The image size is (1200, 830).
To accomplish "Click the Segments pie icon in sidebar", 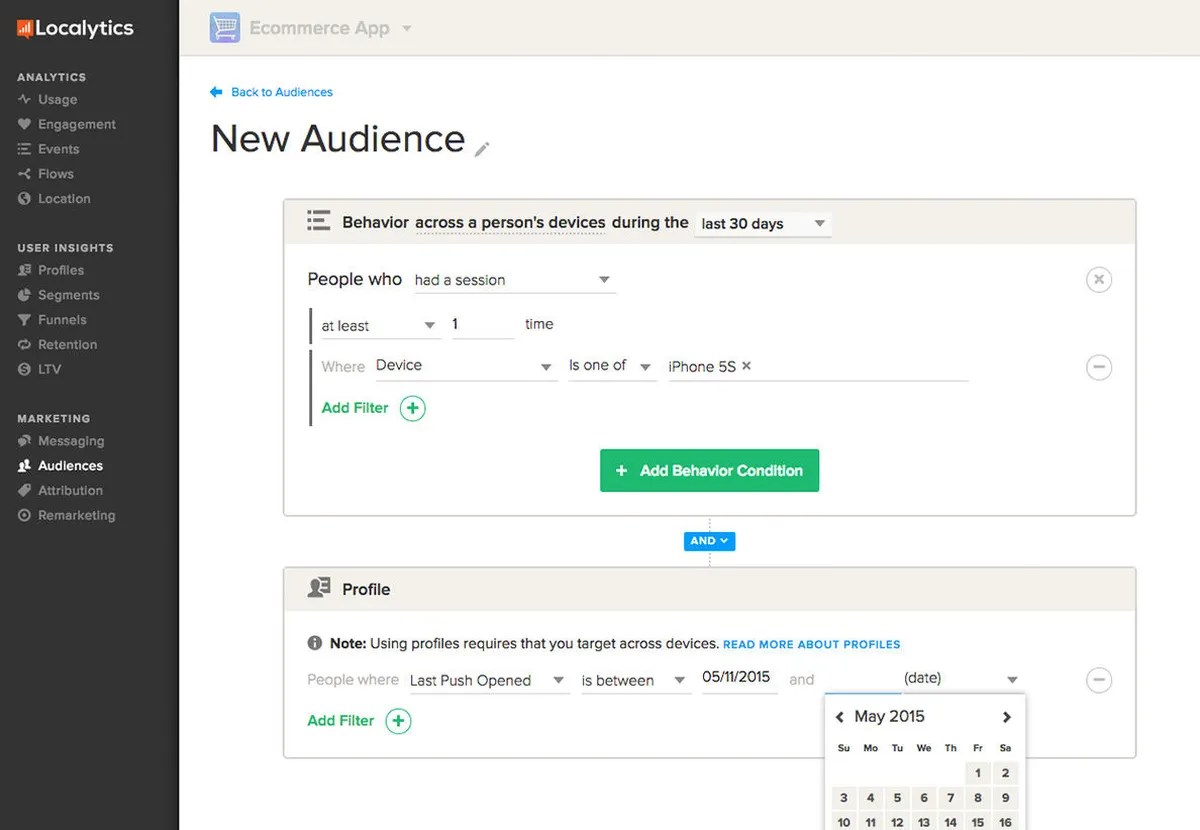I will point(25,295).
